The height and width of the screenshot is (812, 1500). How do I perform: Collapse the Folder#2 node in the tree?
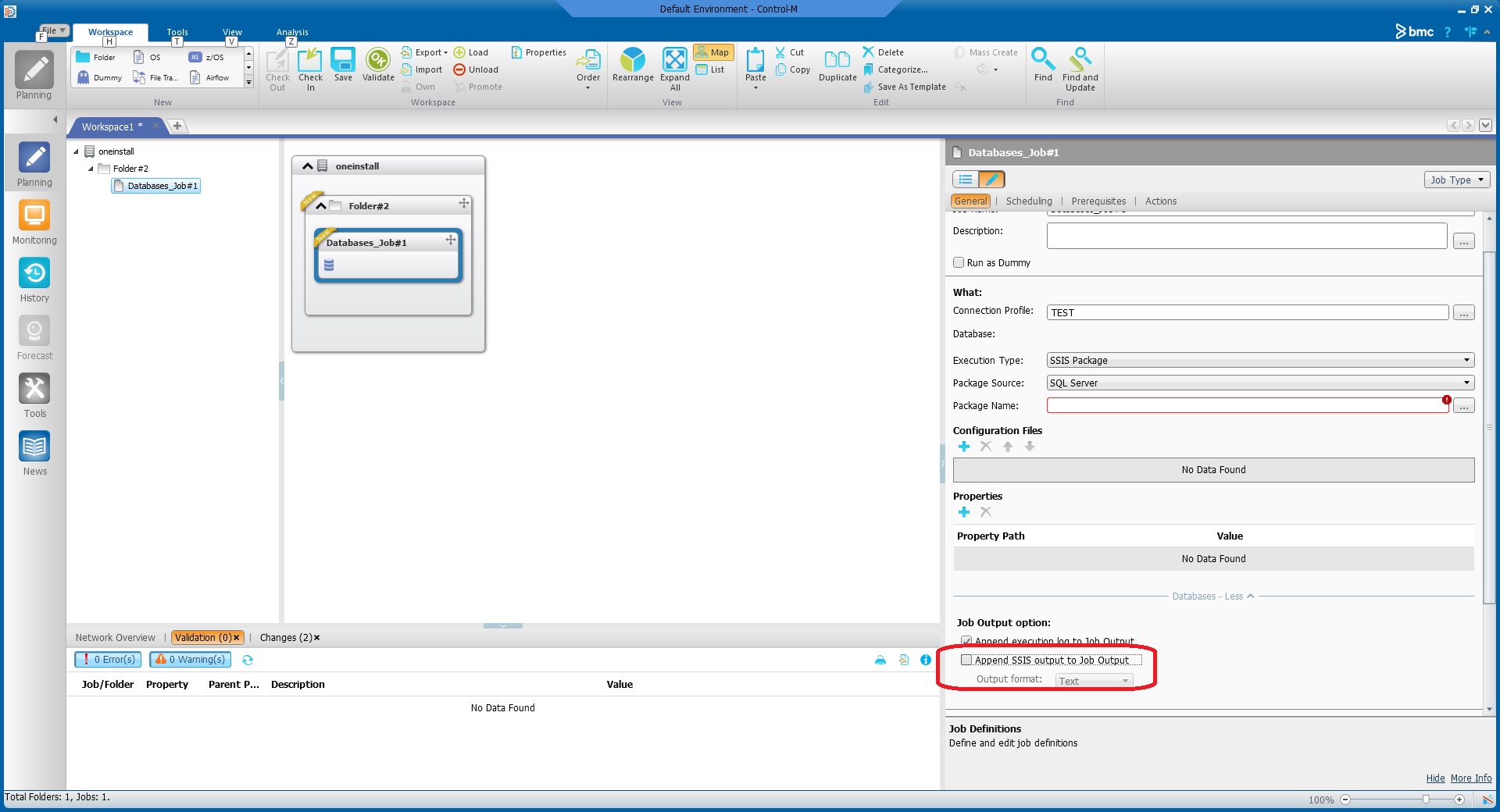91,169
